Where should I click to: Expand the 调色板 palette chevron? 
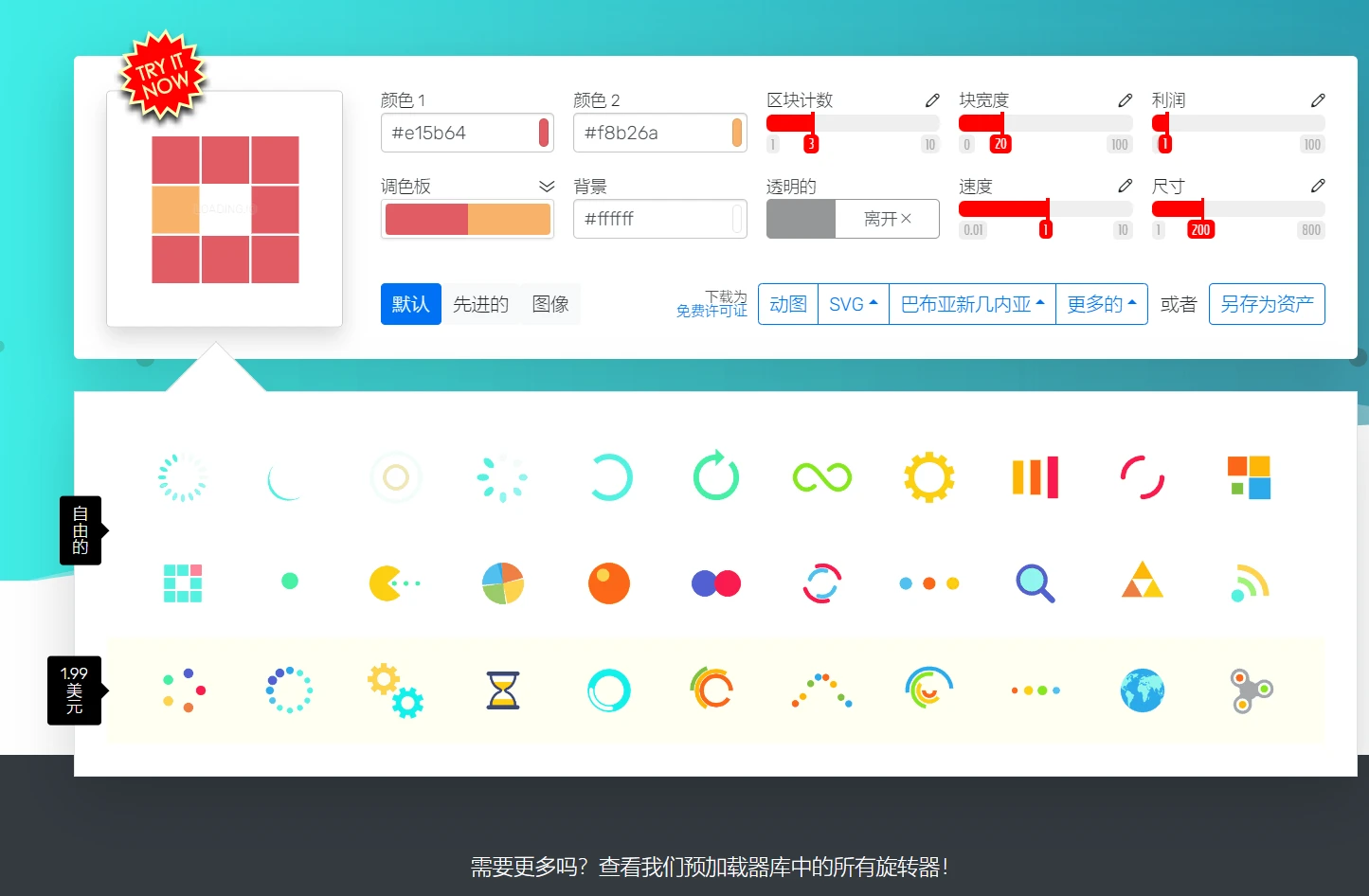pyautogui.click(x=546, y=187)
